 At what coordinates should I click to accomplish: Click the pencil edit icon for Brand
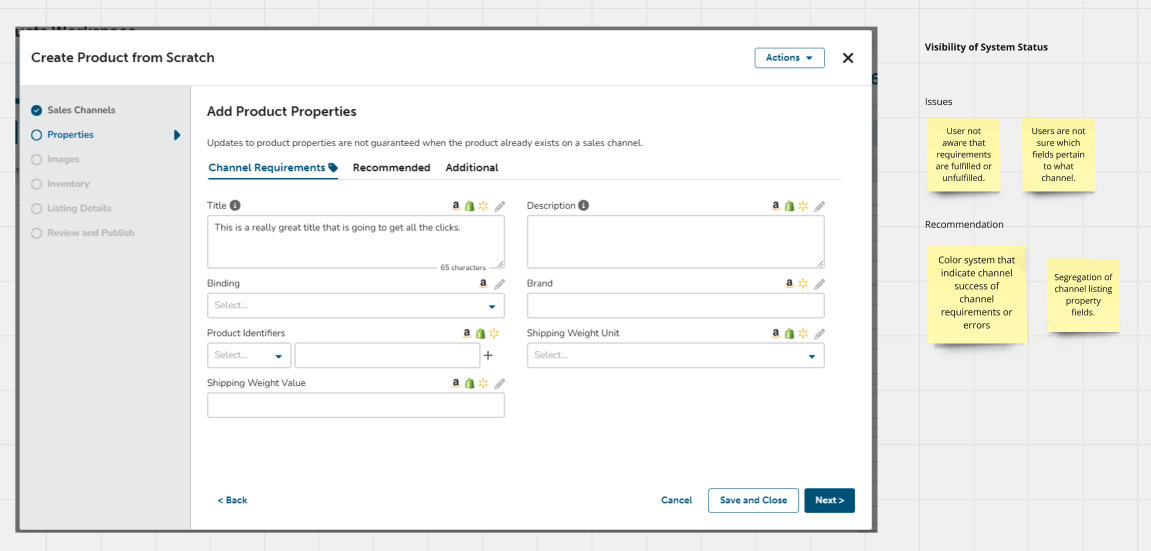pyautogui.click(x=820, y=284)
